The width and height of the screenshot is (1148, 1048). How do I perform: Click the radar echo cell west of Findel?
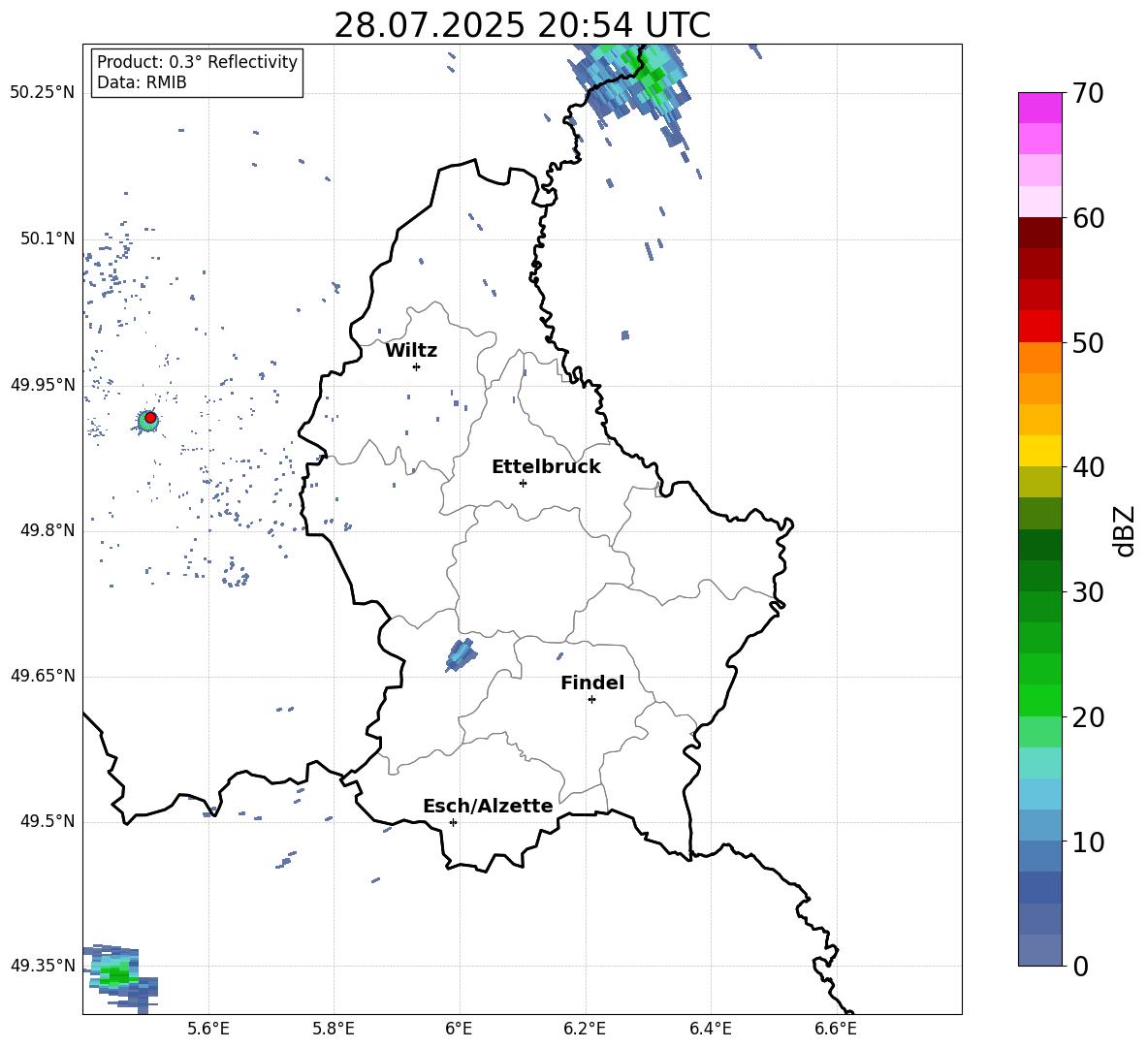tap(460, 654)
